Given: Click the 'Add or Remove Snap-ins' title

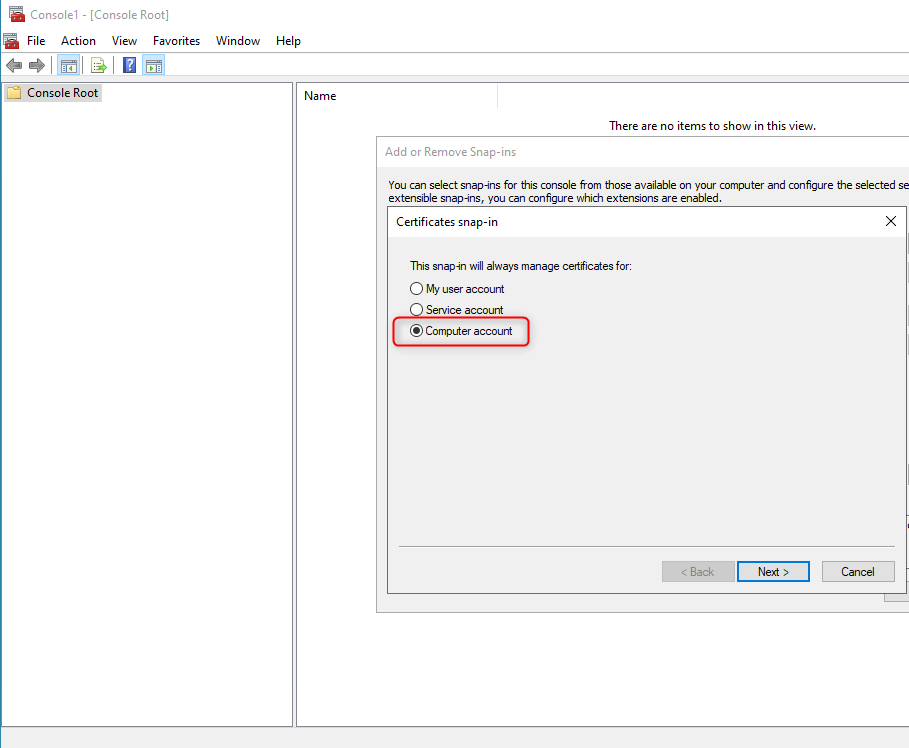Looking at the screenshot, I should pos(450,152).
